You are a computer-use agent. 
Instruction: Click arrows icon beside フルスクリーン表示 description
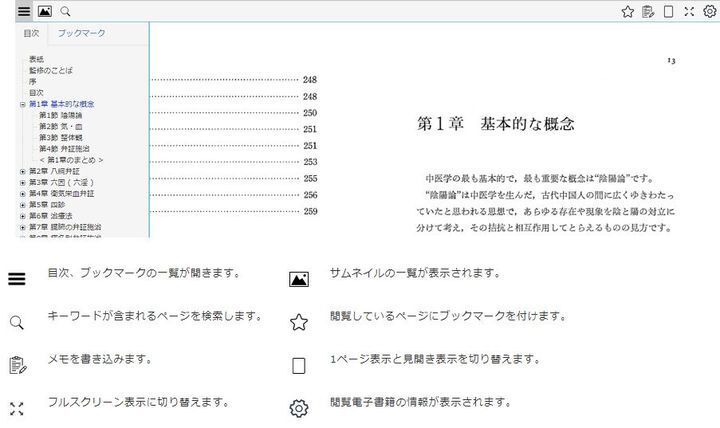[17, 409]
